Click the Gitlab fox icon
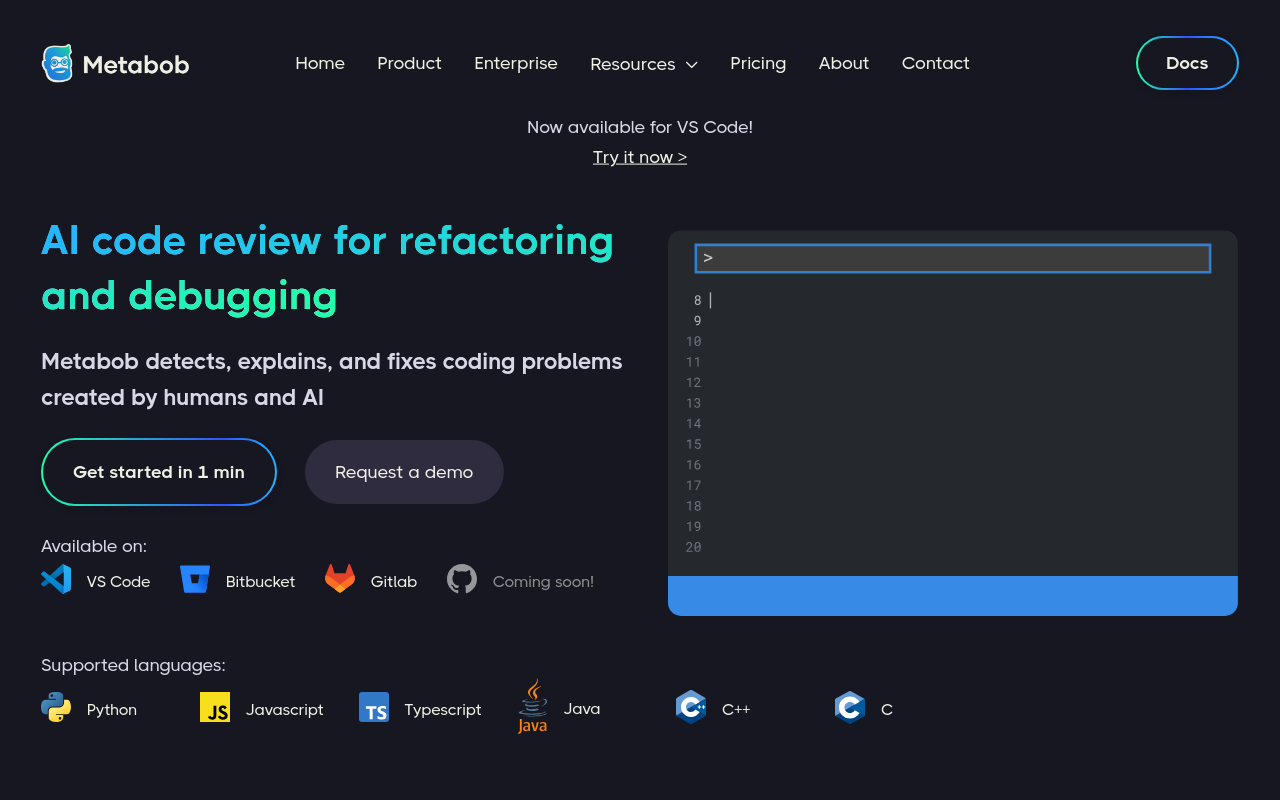 click(340, 579)
